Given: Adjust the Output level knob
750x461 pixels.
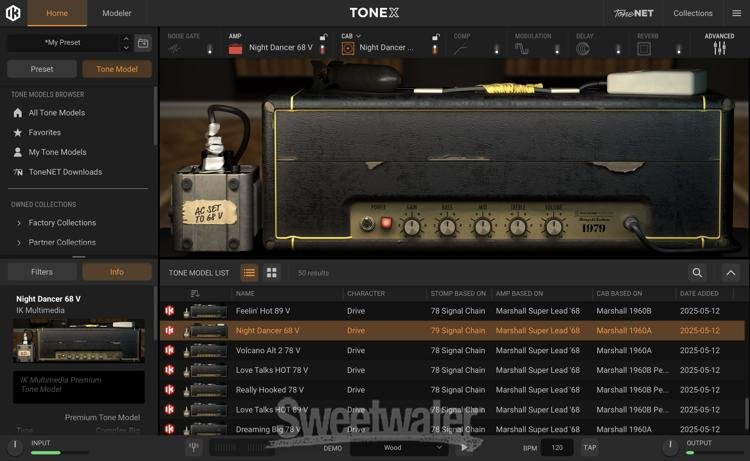Looking at the screenshot, I should point(670,447).
